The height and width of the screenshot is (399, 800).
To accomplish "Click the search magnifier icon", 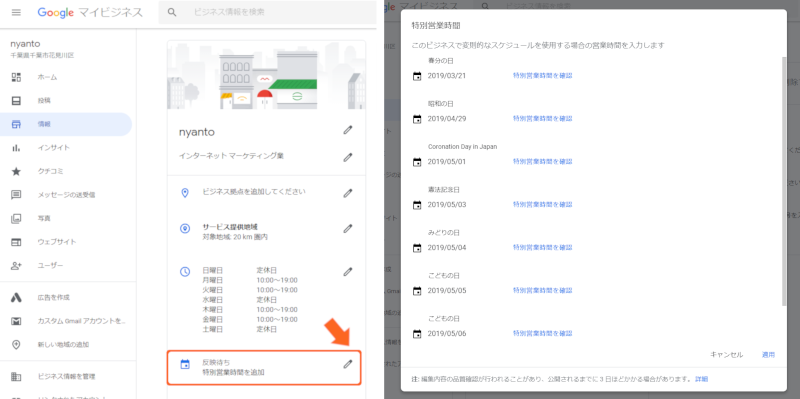I will point(172,12).
